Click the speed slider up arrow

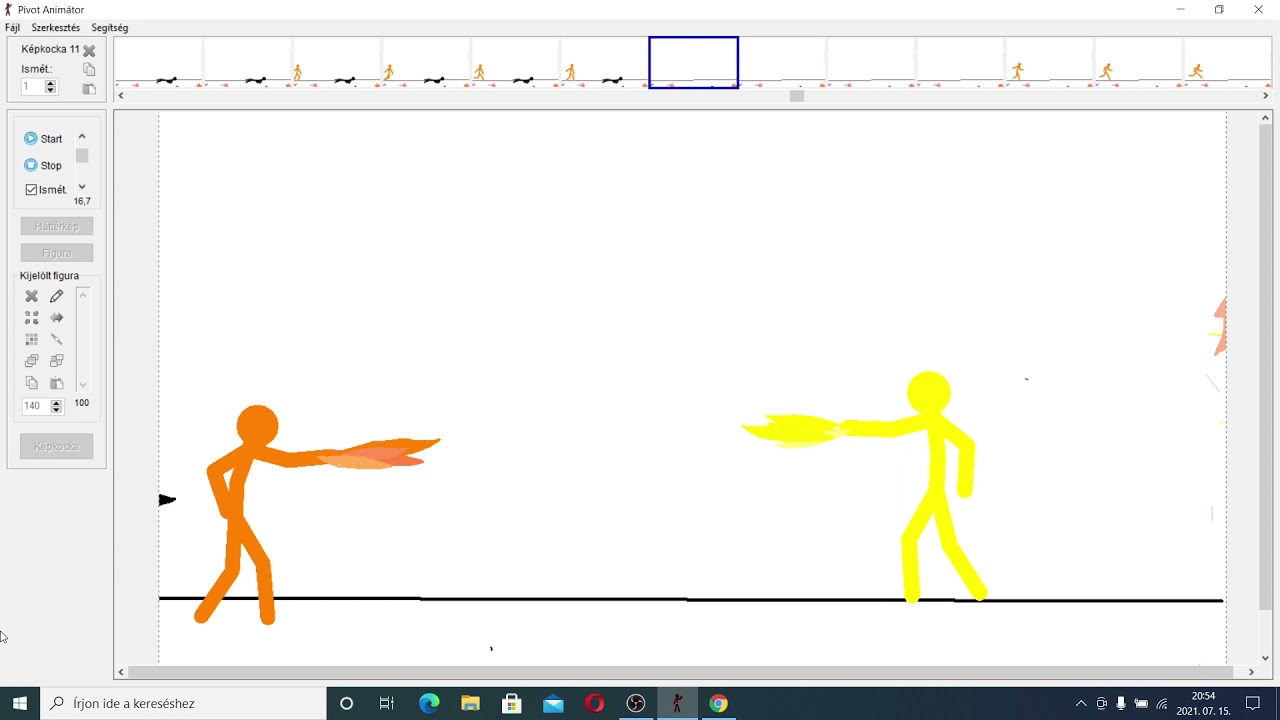click(82, 137)
